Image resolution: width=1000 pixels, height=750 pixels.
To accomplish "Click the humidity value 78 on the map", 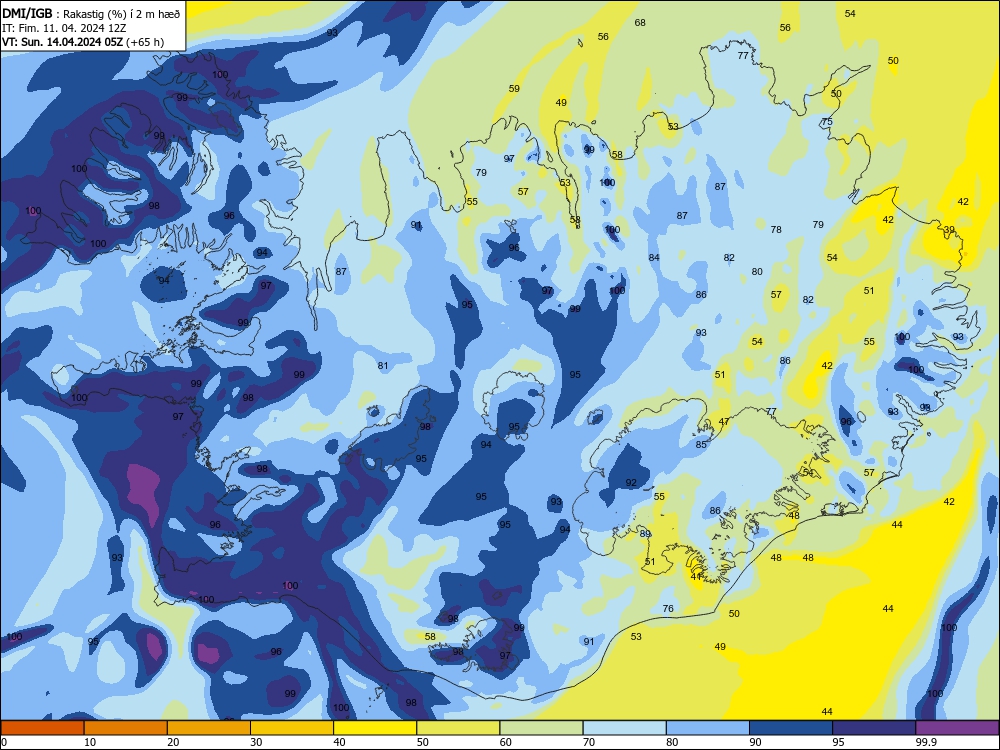I will pos(776,230).
